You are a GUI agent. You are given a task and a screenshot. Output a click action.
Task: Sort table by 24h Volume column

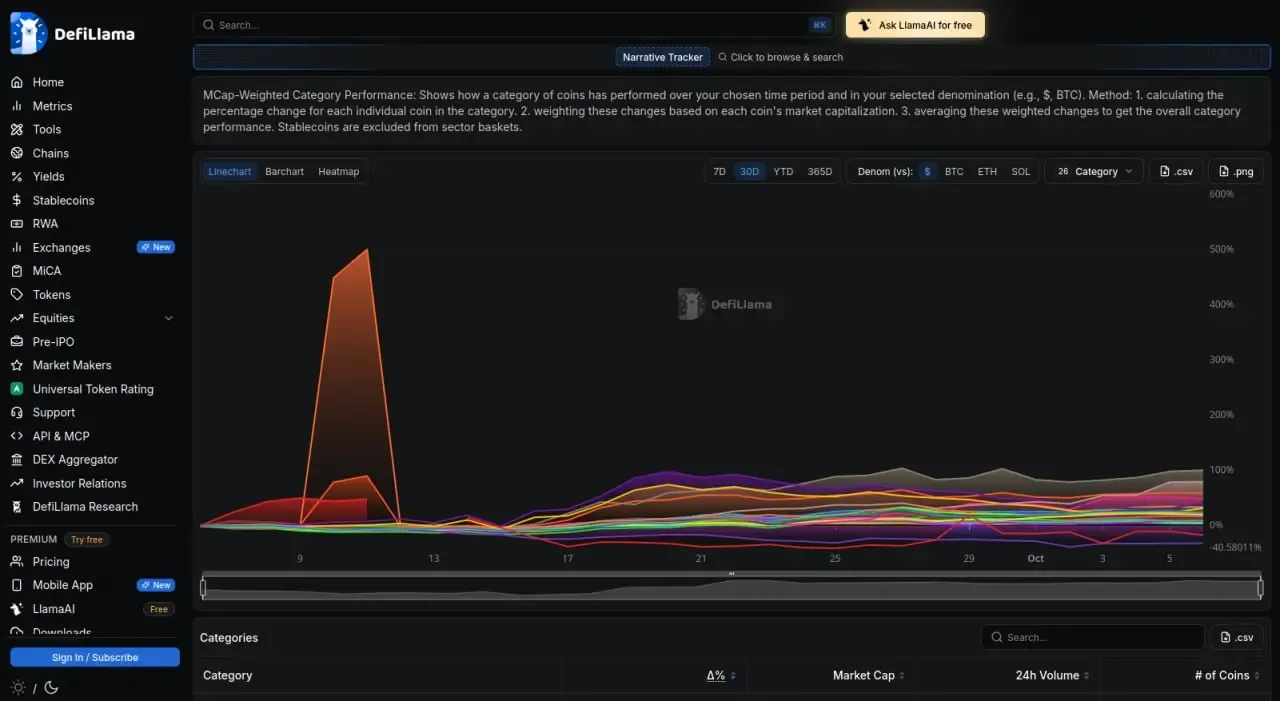1052,676
